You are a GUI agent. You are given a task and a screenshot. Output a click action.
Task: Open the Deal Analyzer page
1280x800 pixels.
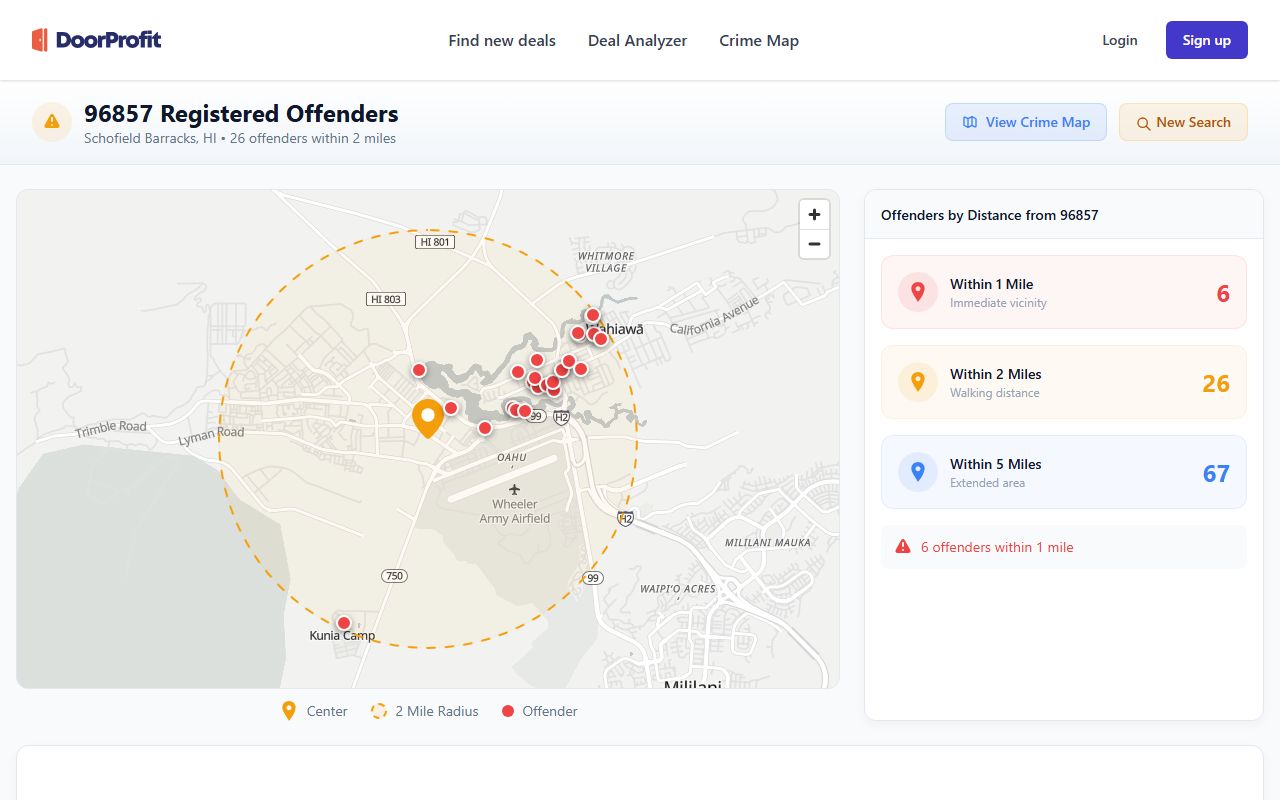(x=637, y=41)
